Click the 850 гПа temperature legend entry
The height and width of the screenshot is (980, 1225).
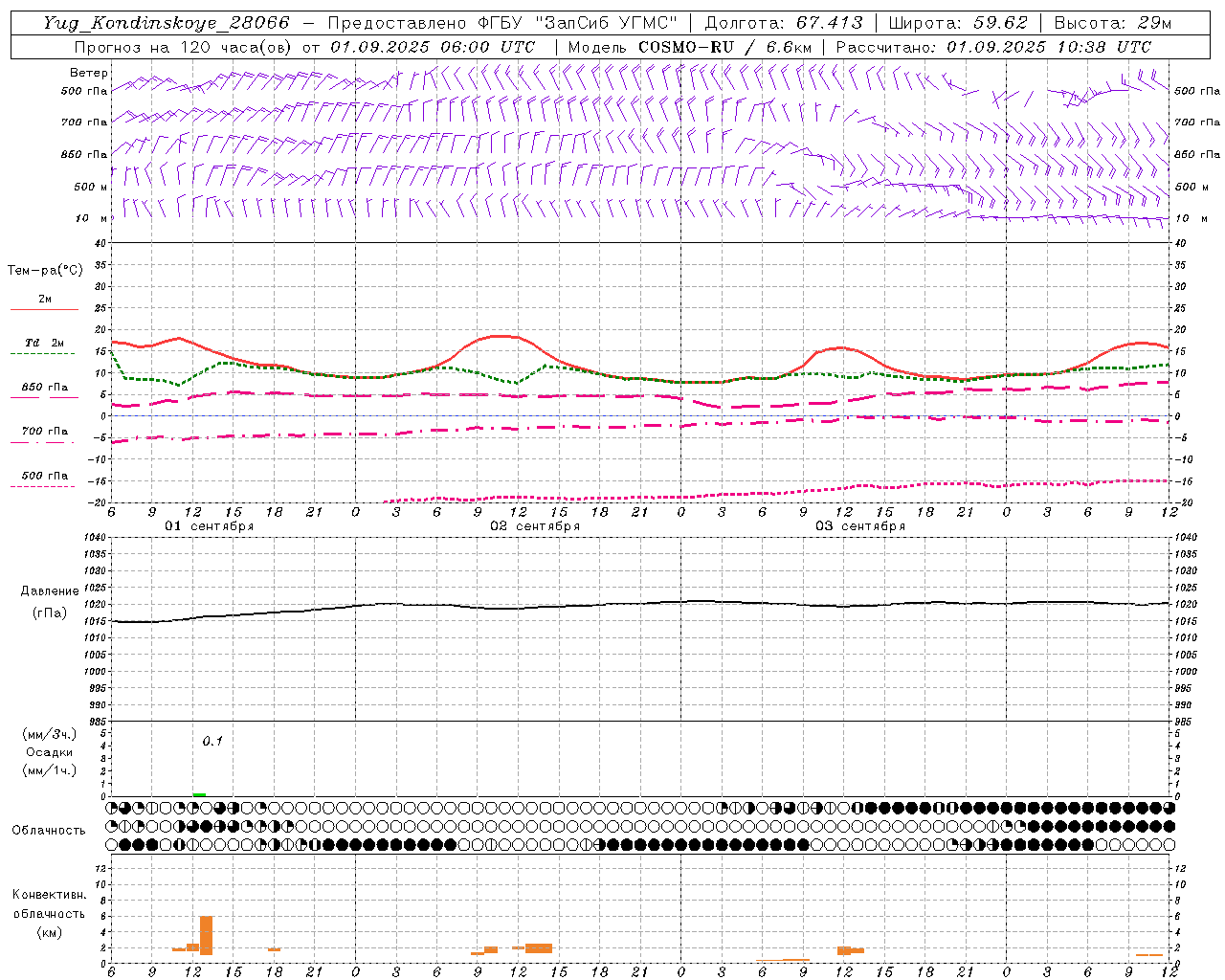coord(44,388)
